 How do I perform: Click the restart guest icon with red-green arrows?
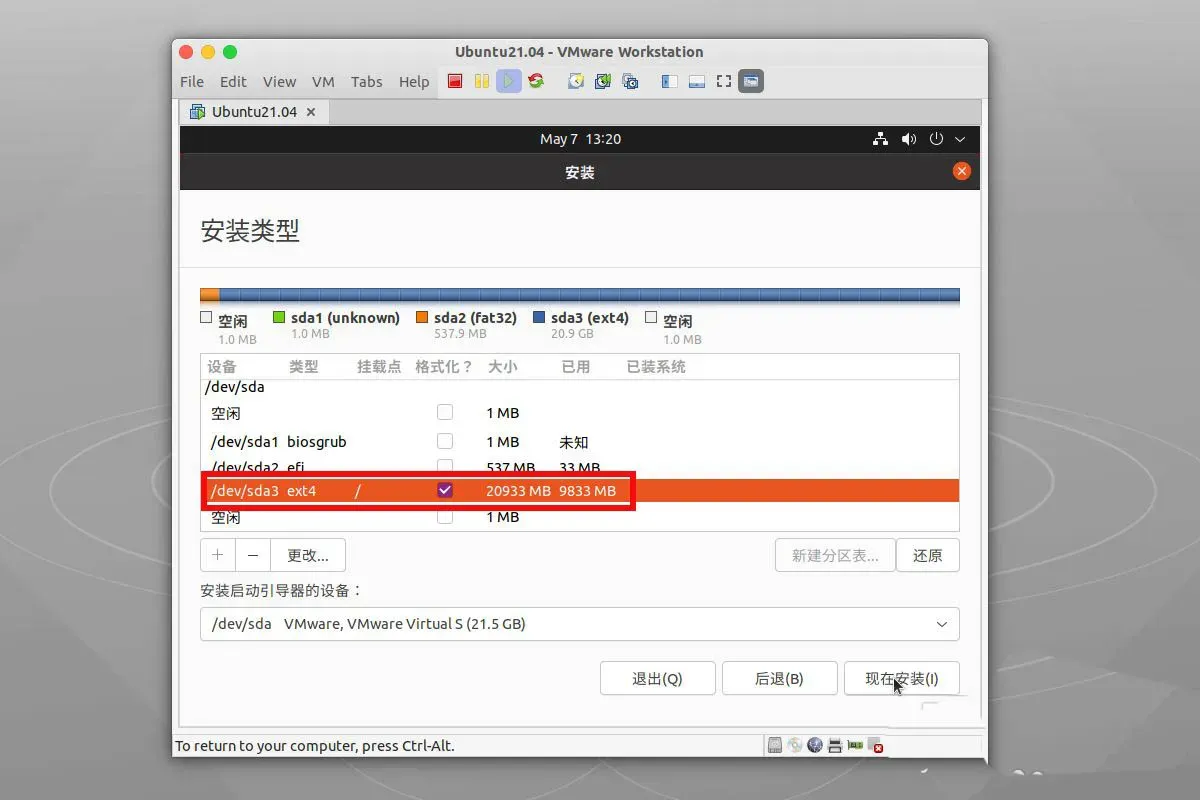pos(536,82)
